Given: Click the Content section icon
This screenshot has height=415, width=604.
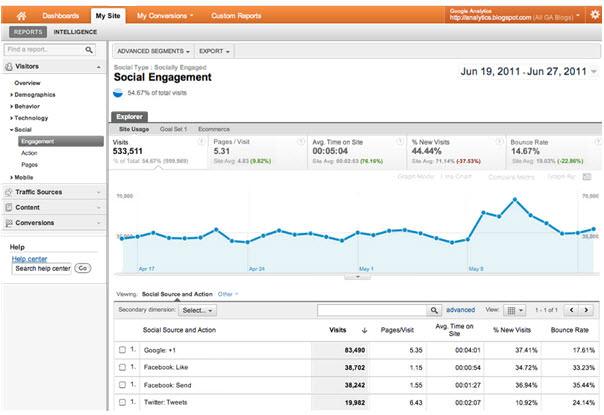Looking at the screenshot, I should pyautogui.click(x=8, y=207).
